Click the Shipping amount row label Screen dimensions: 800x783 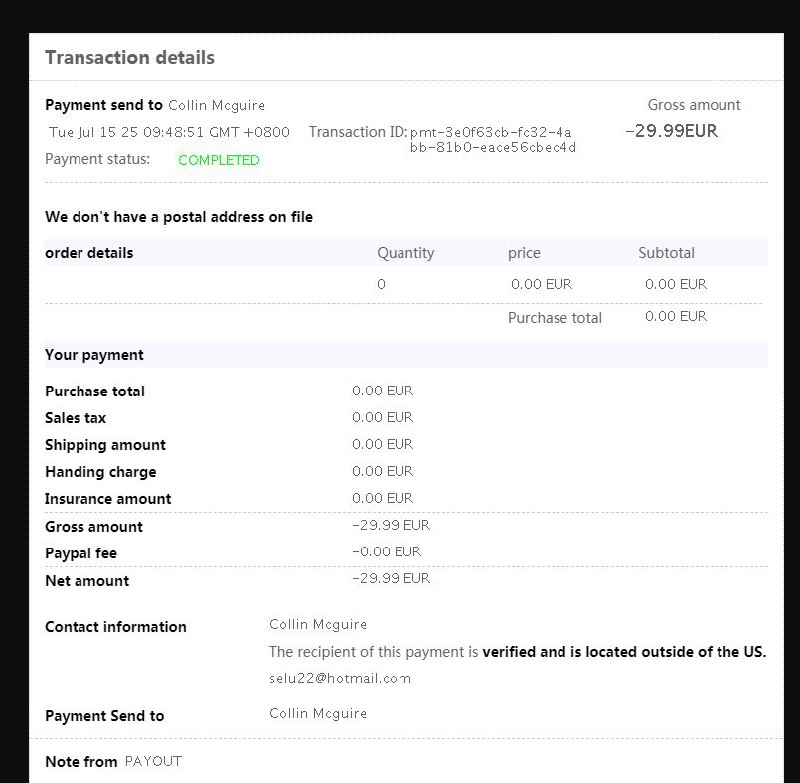tap(105, 445)
